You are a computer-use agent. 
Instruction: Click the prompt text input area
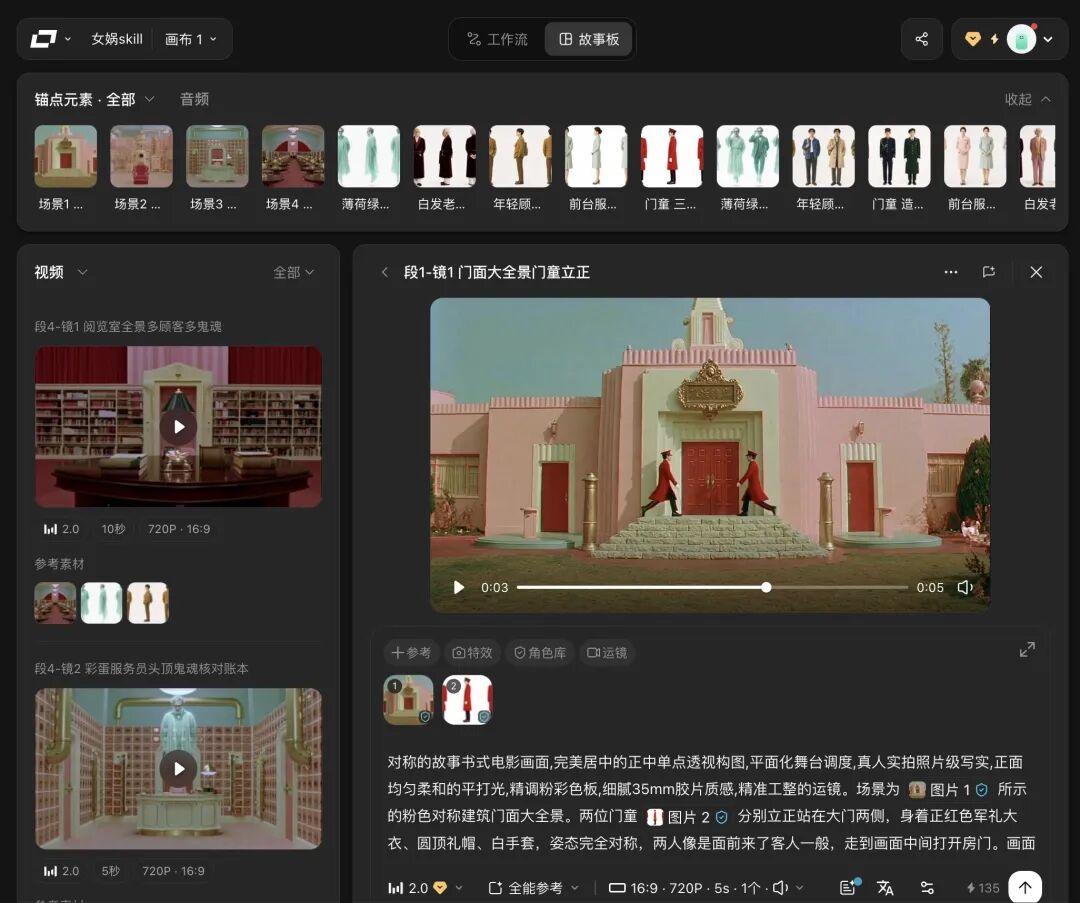(x=709, y=802)
